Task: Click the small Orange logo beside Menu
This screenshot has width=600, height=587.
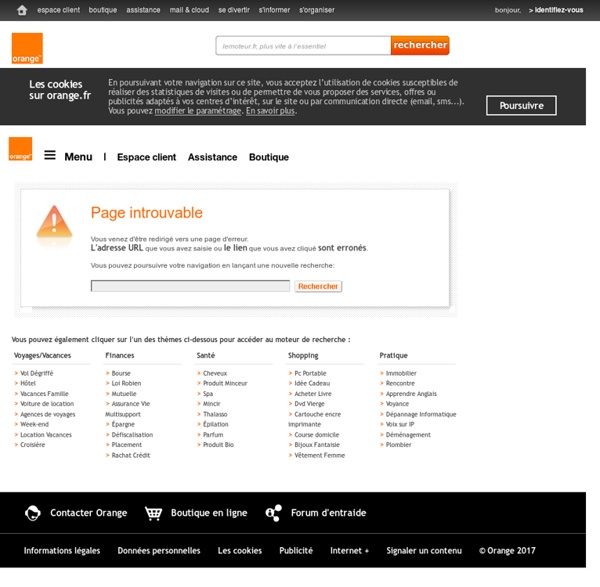Action: point(20,149)
